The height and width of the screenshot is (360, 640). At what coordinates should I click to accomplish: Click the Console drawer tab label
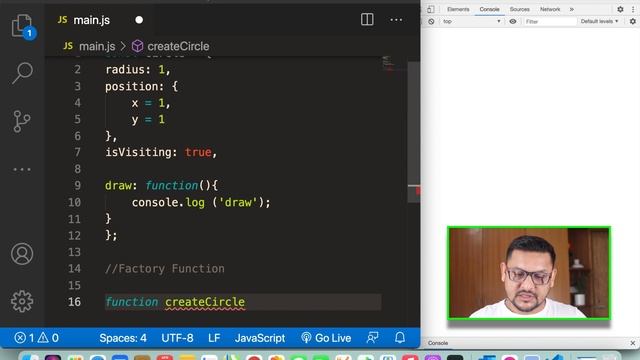tap(438, 343)
